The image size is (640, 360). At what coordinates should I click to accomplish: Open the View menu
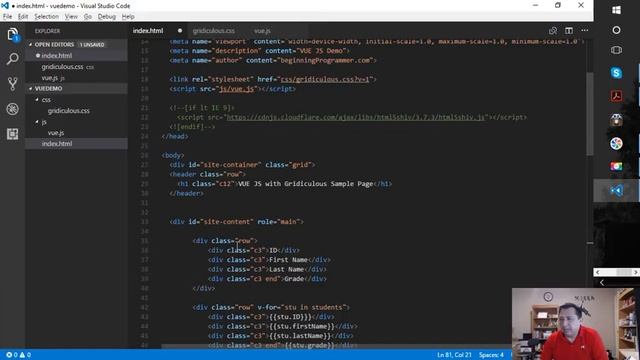tap(71, 17)
